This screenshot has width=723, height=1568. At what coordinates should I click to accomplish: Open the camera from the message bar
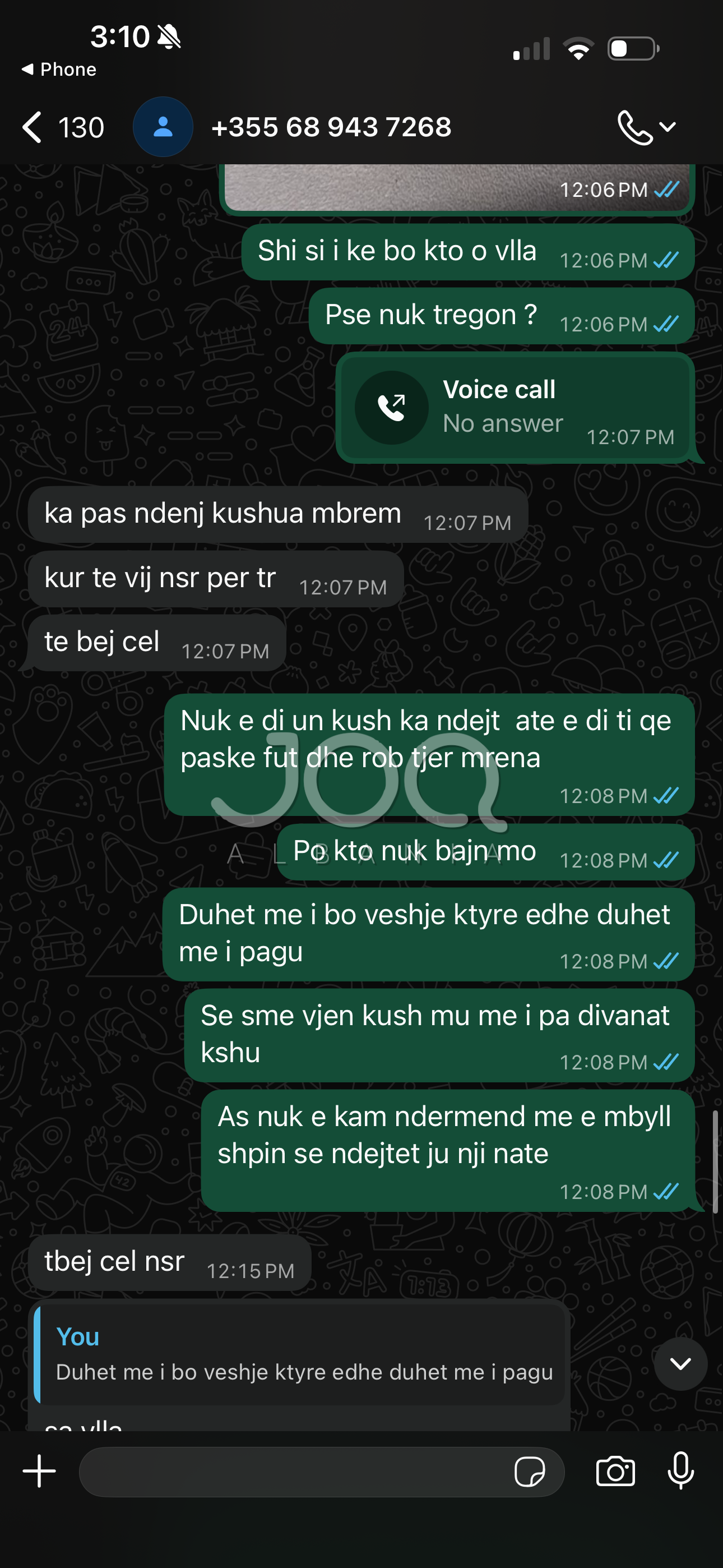615,1471
